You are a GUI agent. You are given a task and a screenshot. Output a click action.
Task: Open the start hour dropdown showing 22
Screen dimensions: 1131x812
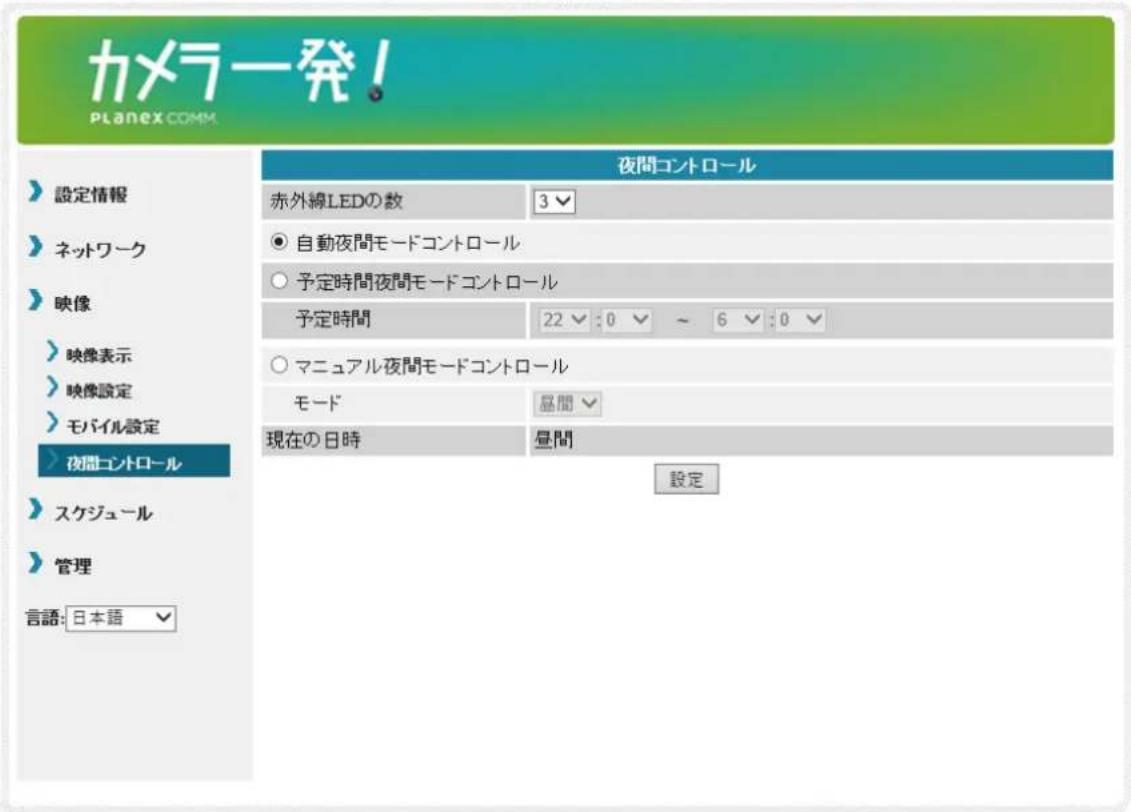(x=565, y=320)
